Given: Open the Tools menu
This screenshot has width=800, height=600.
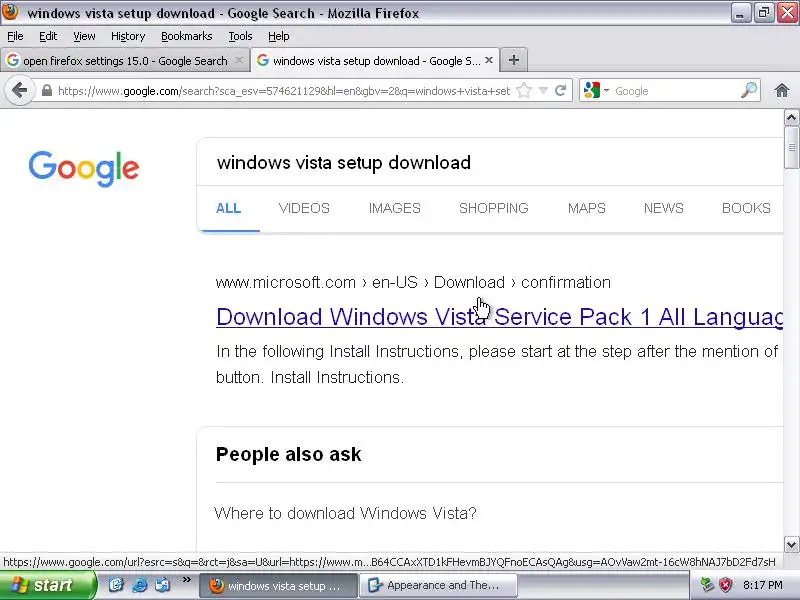Looking at the screenshot, I should [x=240, y=36].
